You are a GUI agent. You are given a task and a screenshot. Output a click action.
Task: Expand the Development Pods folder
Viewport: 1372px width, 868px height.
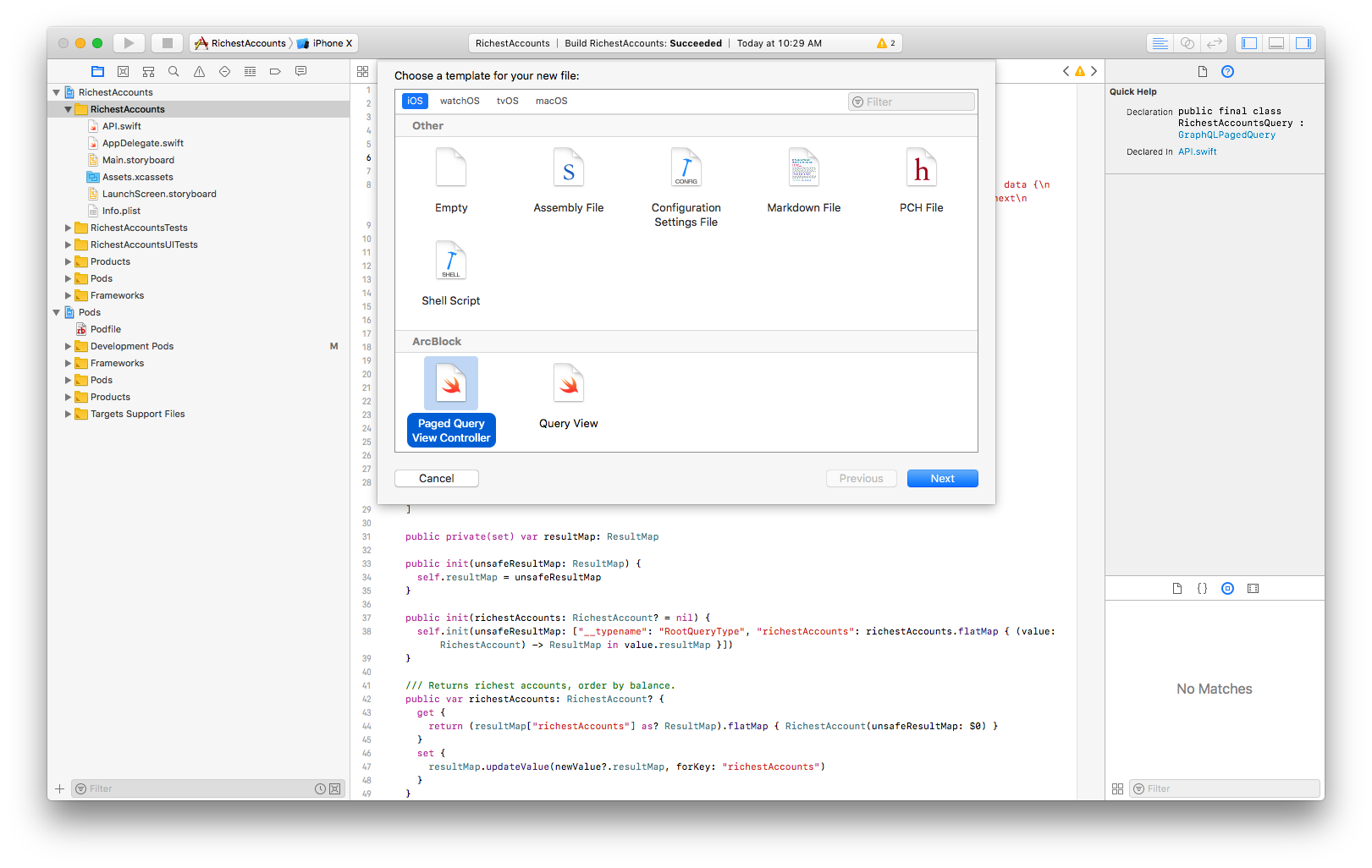pyautogui.click(x=69, y=347)
